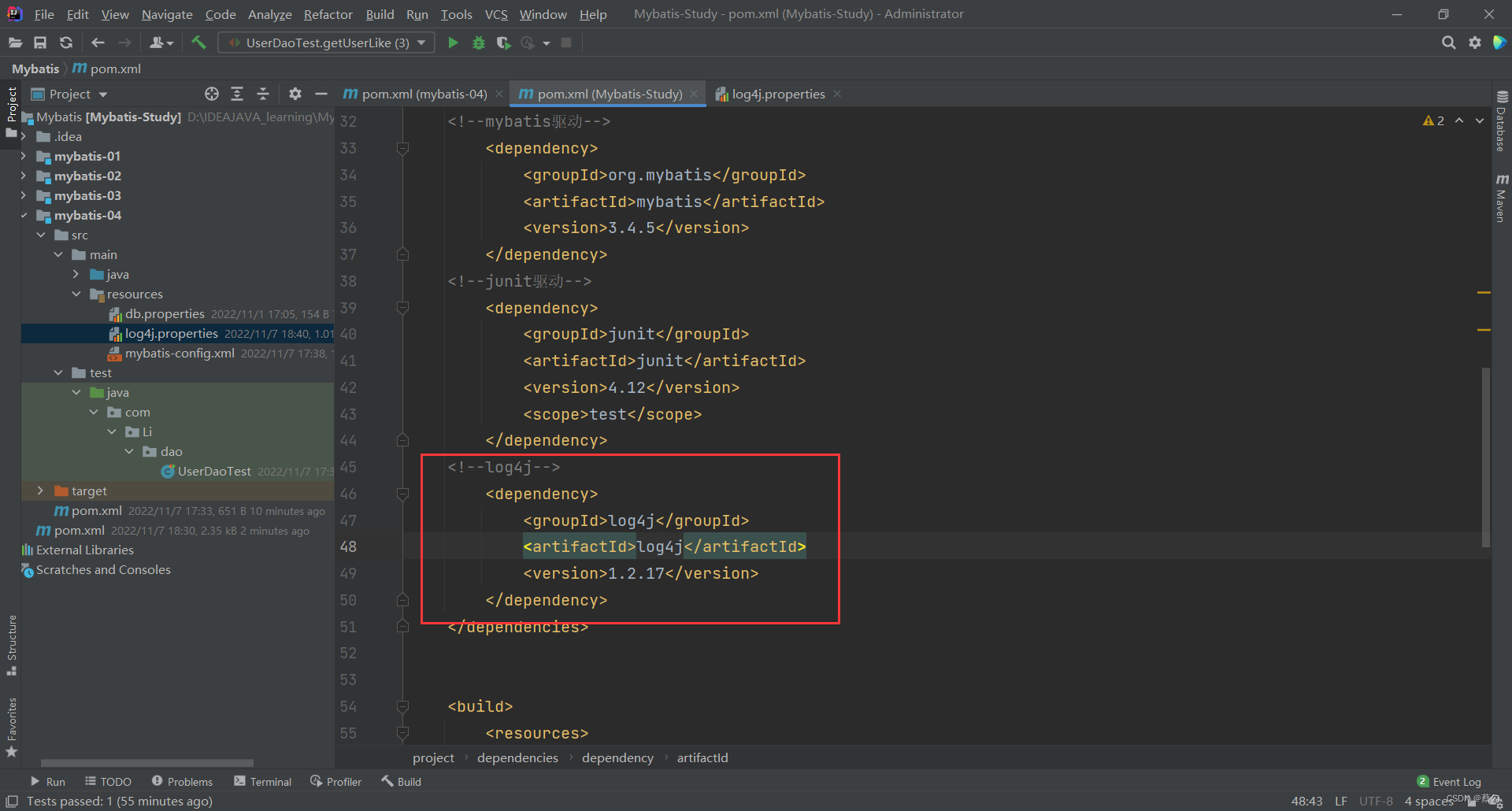
Task: Open Project panel options gear
Action: point(295,94)
